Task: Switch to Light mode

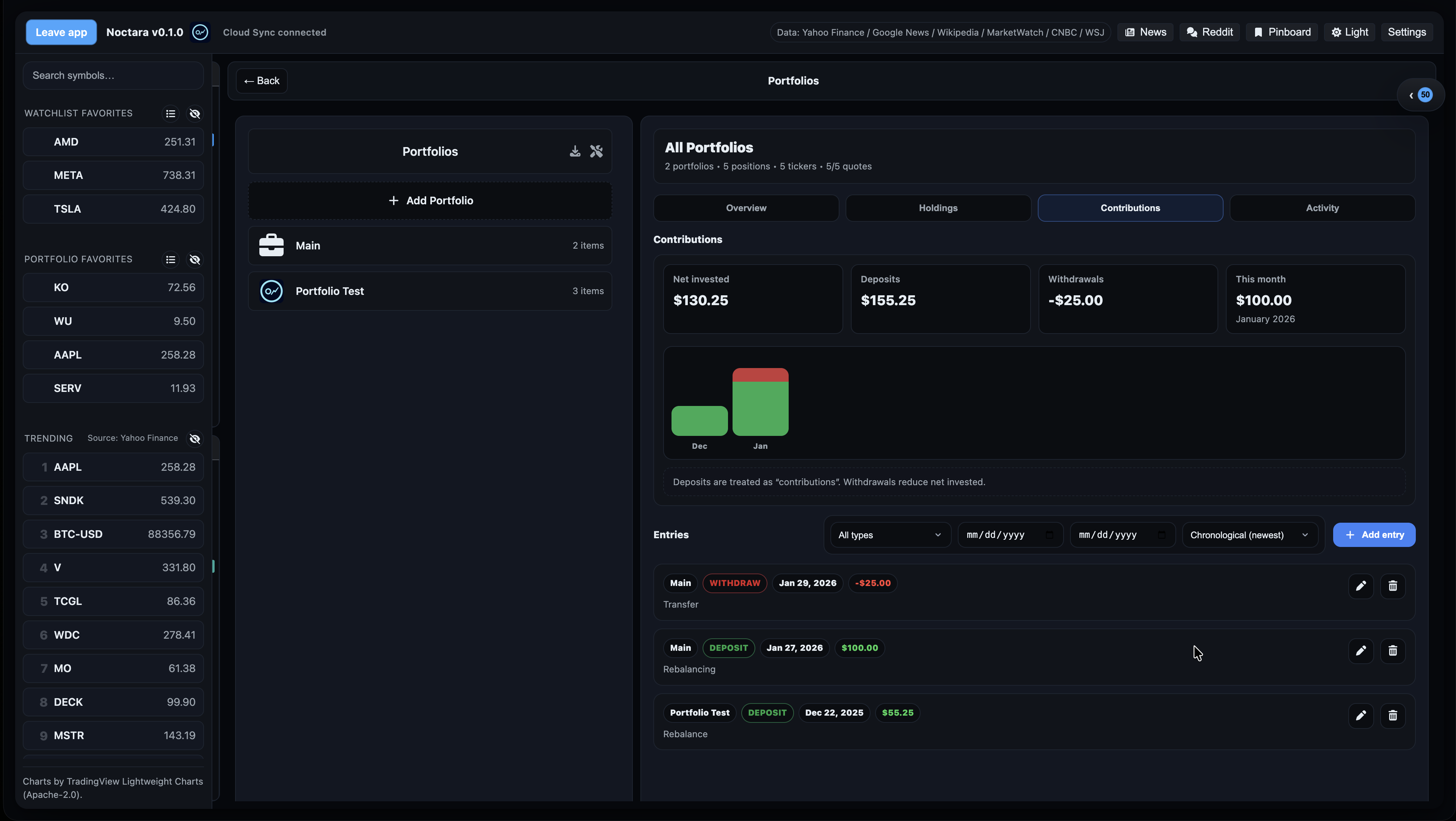Action: tap(1350, 32)
